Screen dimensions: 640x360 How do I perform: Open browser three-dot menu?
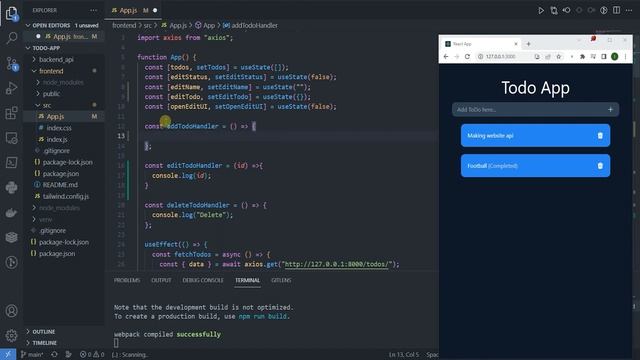625,57
